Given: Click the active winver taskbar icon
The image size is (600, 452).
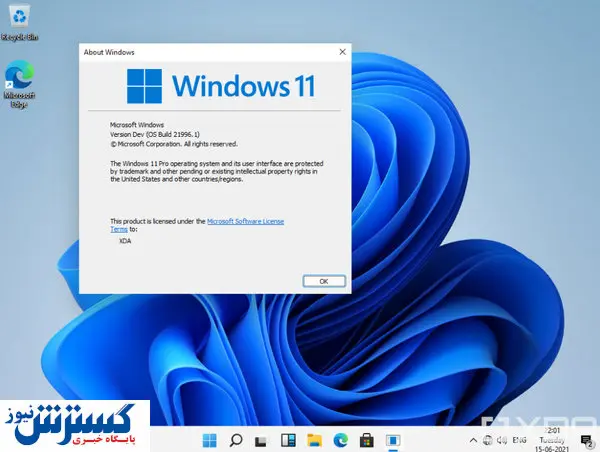Looking at the screenshot, I should click(393, 440).
